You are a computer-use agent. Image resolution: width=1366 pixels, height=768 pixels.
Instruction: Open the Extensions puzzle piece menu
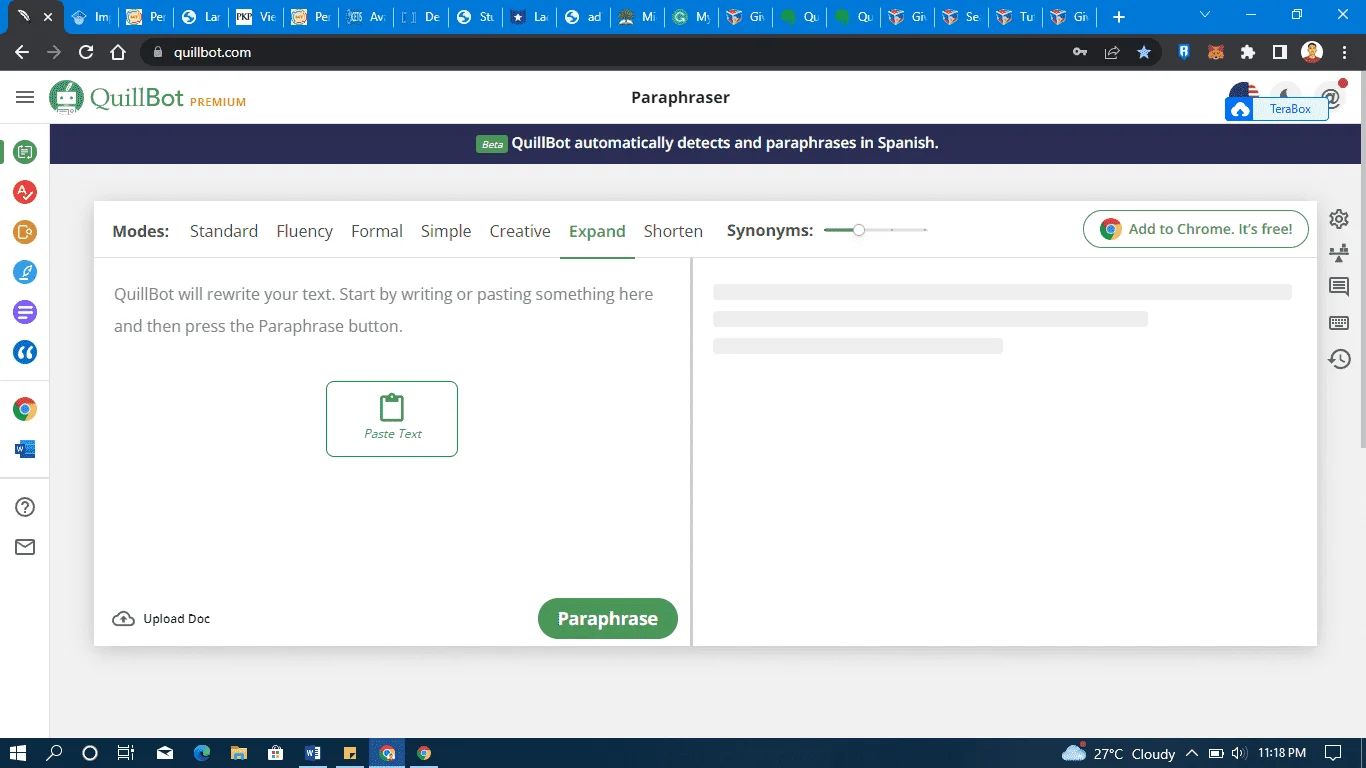1247,52
